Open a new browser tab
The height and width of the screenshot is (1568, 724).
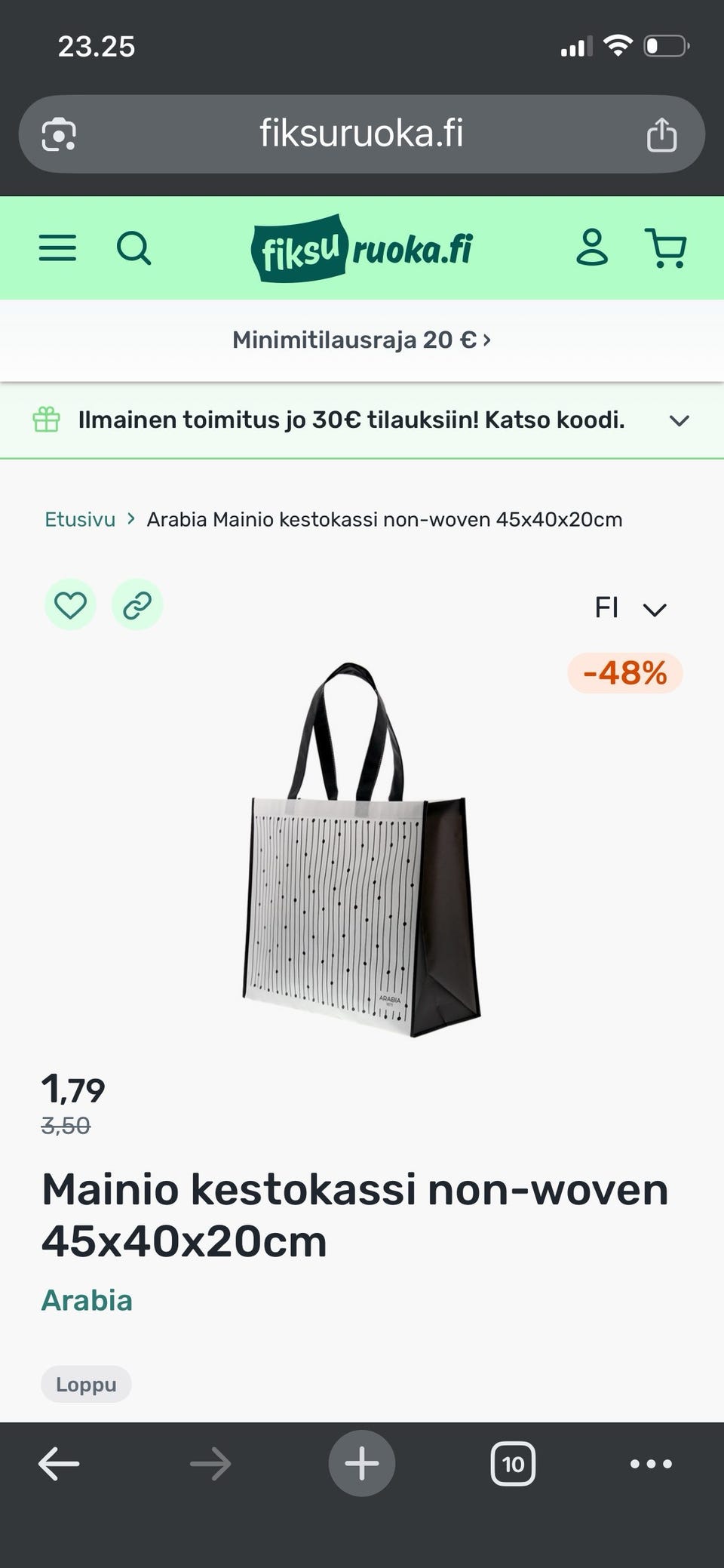click(362, 1464)
